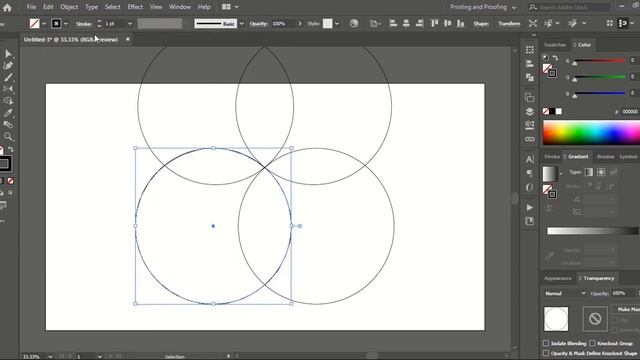
Task: Open the Basic brush definition dropdown
Action: pos(242,24)
